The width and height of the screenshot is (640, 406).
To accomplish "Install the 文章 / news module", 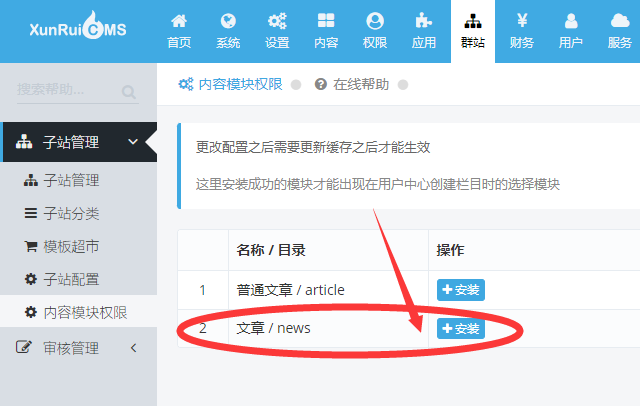I will pos(461,328).
